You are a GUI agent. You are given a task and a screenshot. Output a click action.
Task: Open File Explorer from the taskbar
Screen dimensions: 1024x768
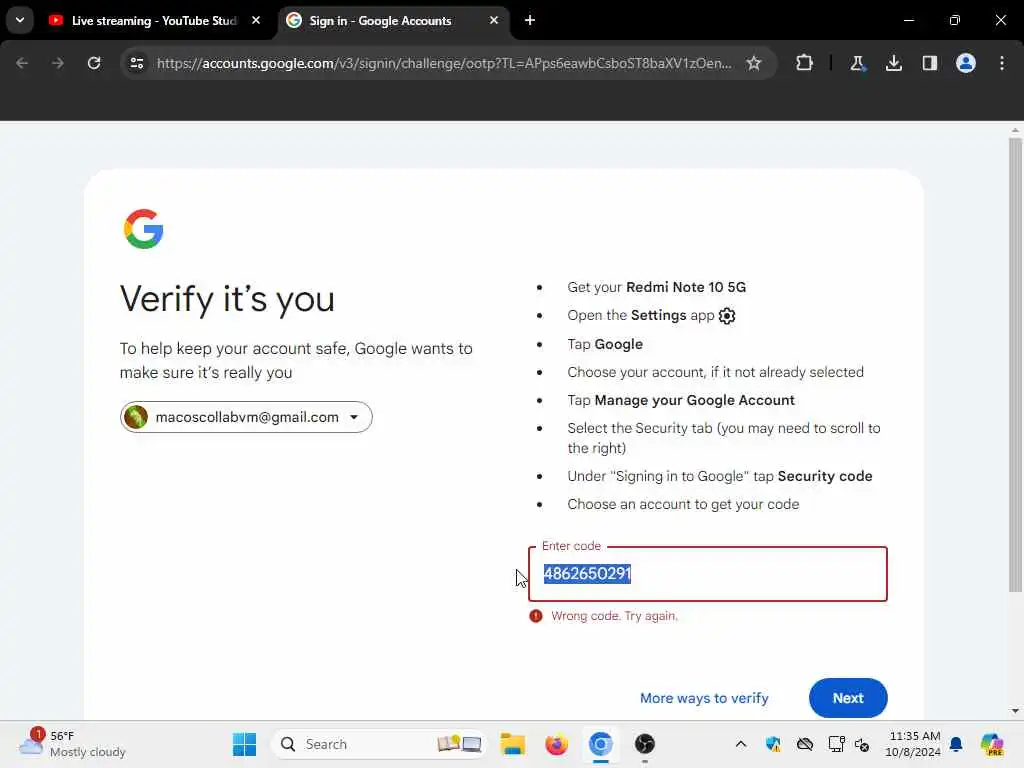click(513, 744)
